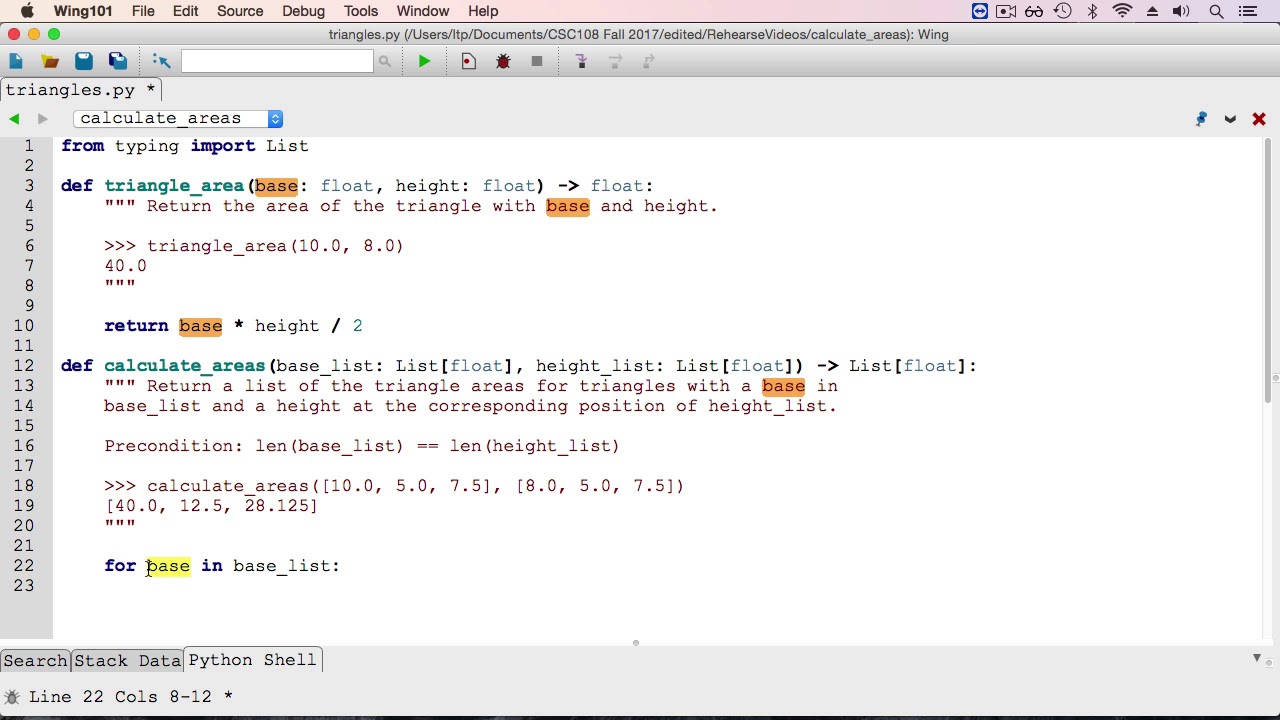Open Spotlight search in the menu bar
1280x720 pixels.
(1216, 11)
